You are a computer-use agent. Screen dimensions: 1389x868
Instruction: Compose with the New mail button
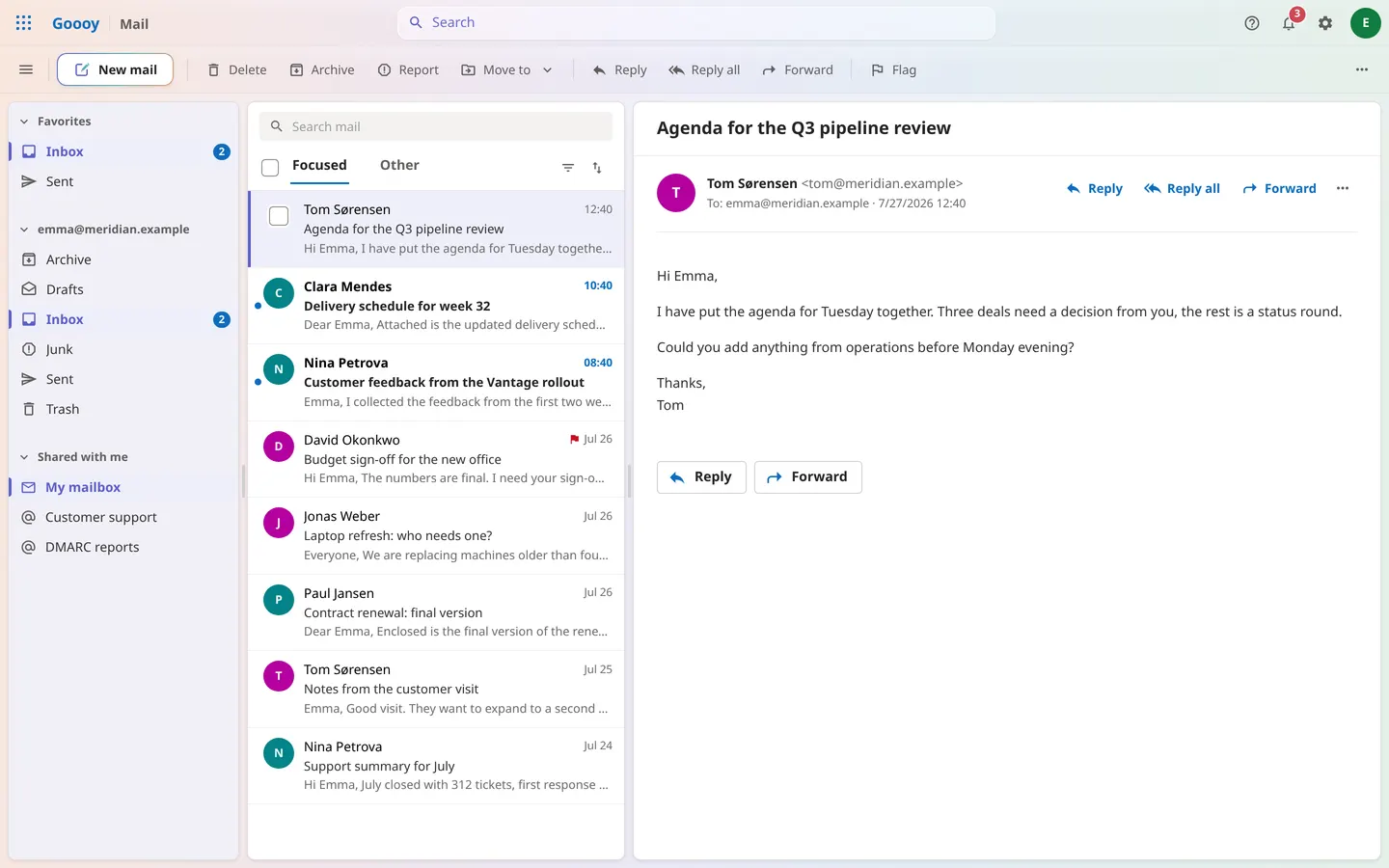pos(116,69)
